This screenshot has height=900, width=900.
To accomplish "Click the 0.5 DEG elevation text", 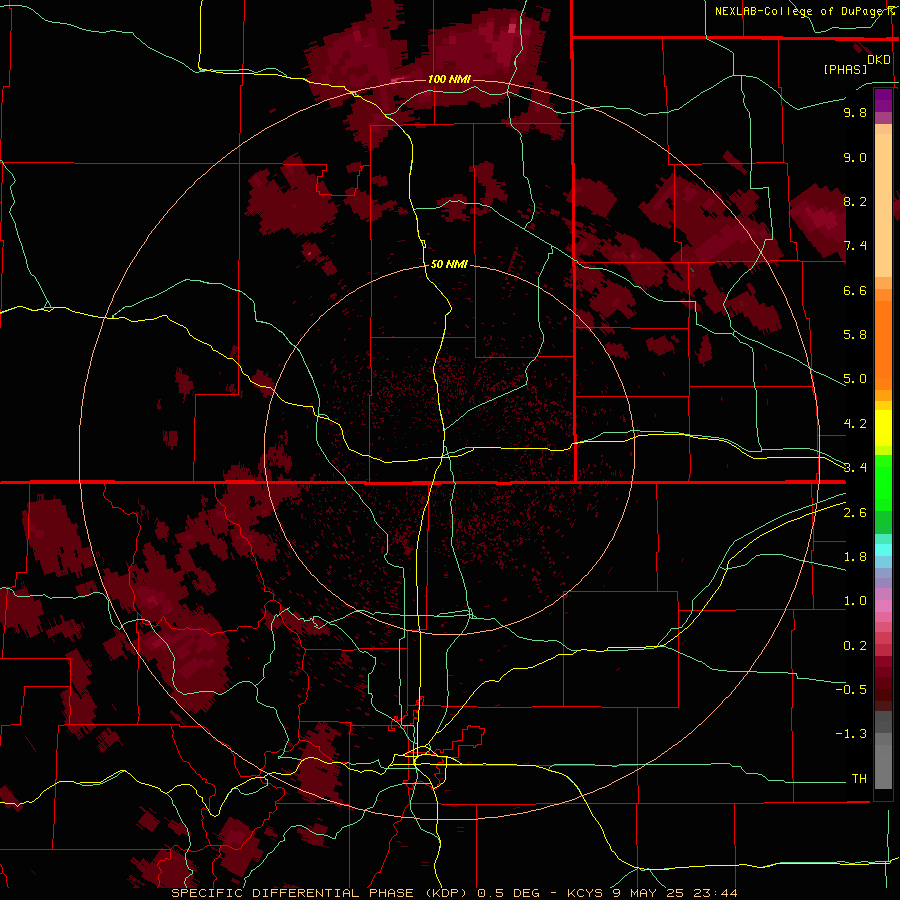I will (509, 893).
